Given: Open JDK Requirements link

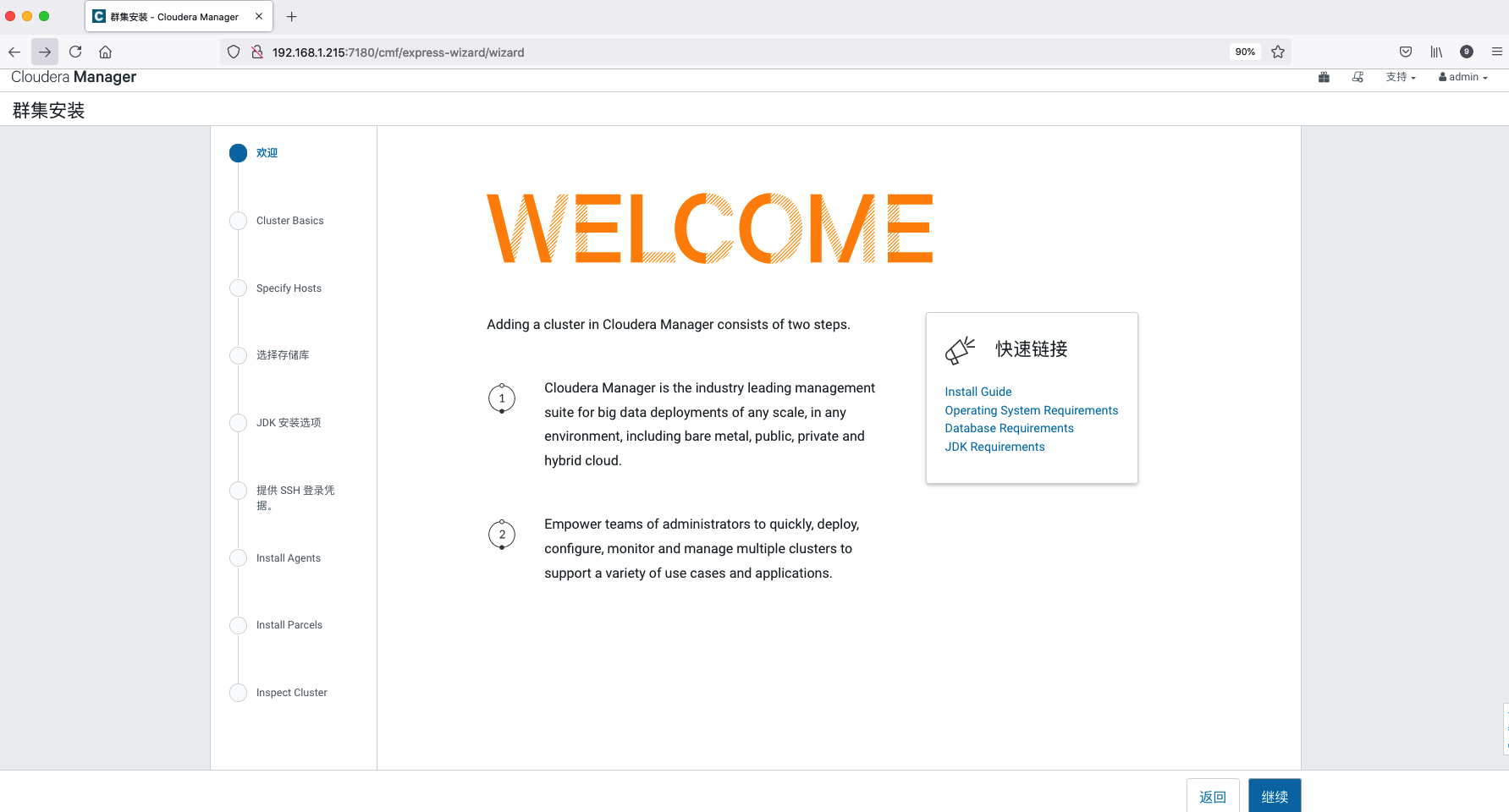Looking at the screenshot, I should 994,447.
